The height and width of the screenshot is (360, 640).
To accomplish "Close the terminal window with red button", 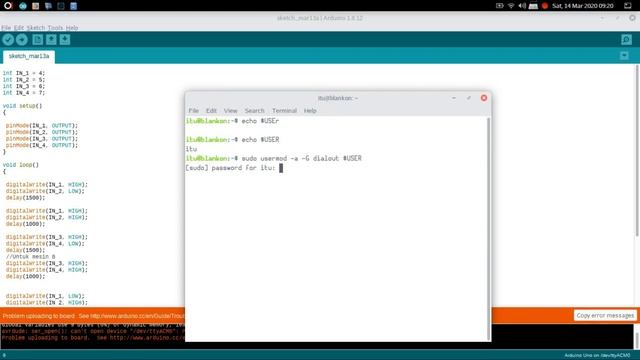I will click(x=484, y=98).
